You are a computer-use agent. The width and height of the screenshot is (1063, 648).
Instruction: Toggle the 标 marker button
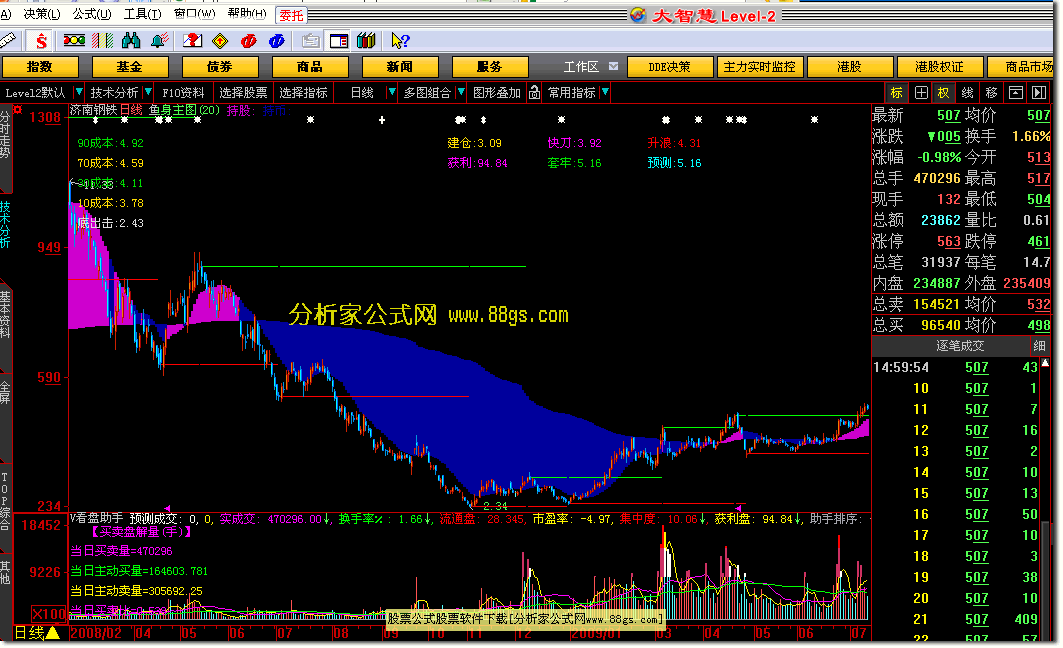pos(897,93)
